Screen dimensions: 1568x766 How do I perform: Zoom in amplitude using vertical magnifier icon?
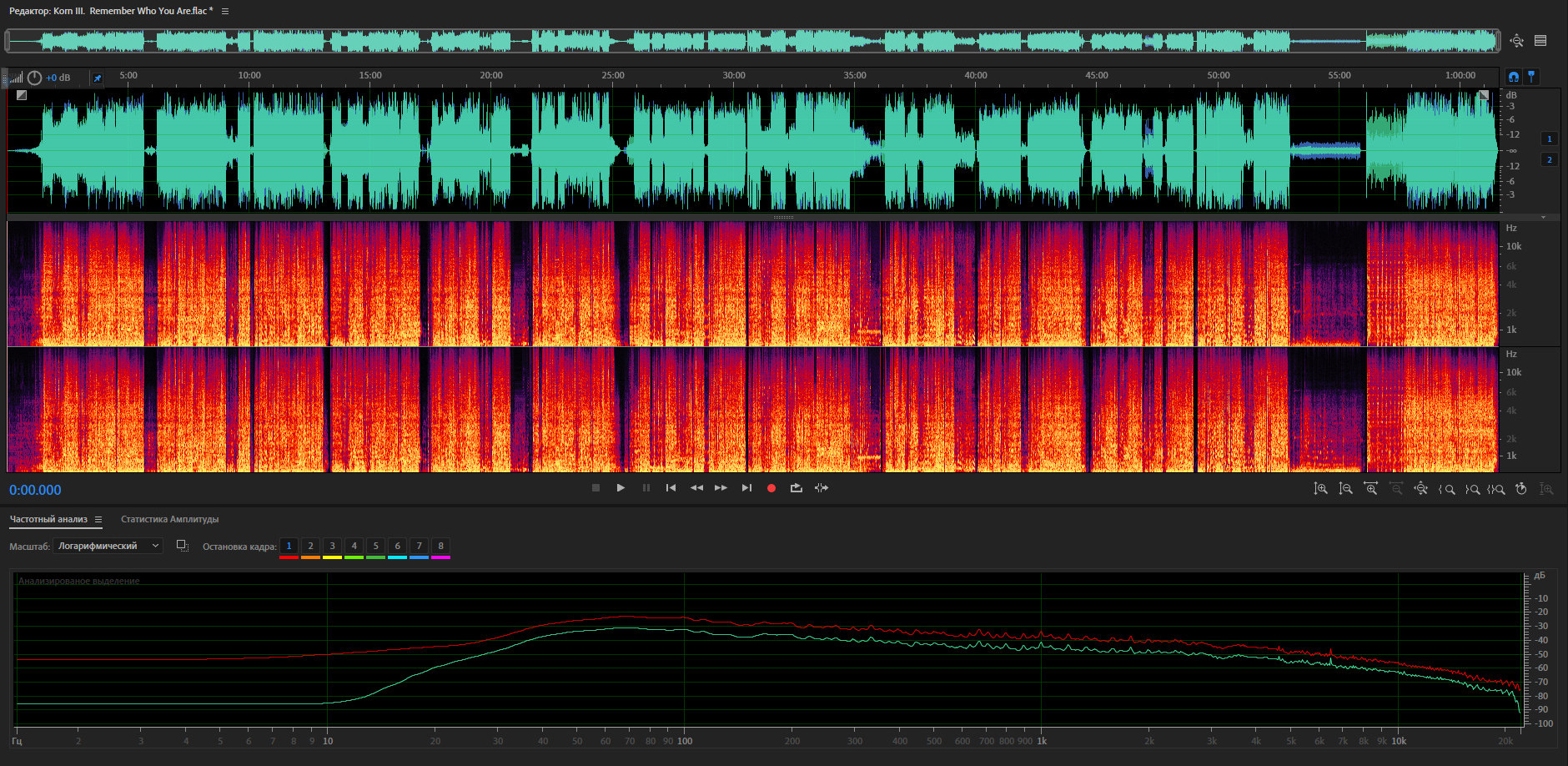click(x=1320, y=489)
